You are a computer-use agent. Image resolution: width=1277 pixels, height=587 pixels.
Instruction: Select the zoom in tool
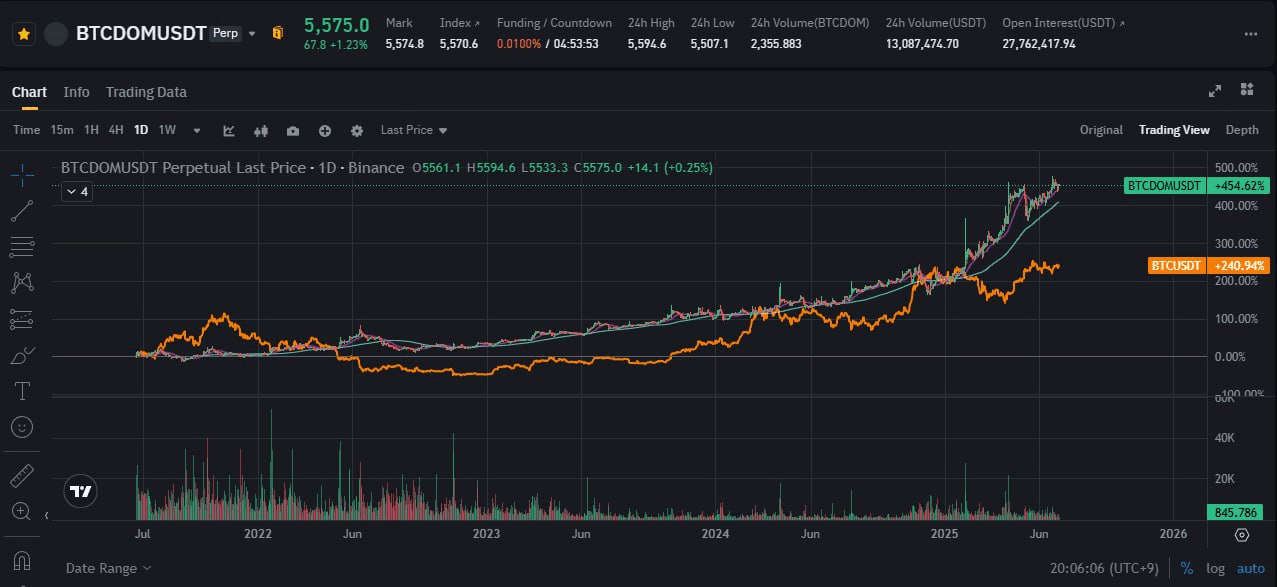[22, 511]
